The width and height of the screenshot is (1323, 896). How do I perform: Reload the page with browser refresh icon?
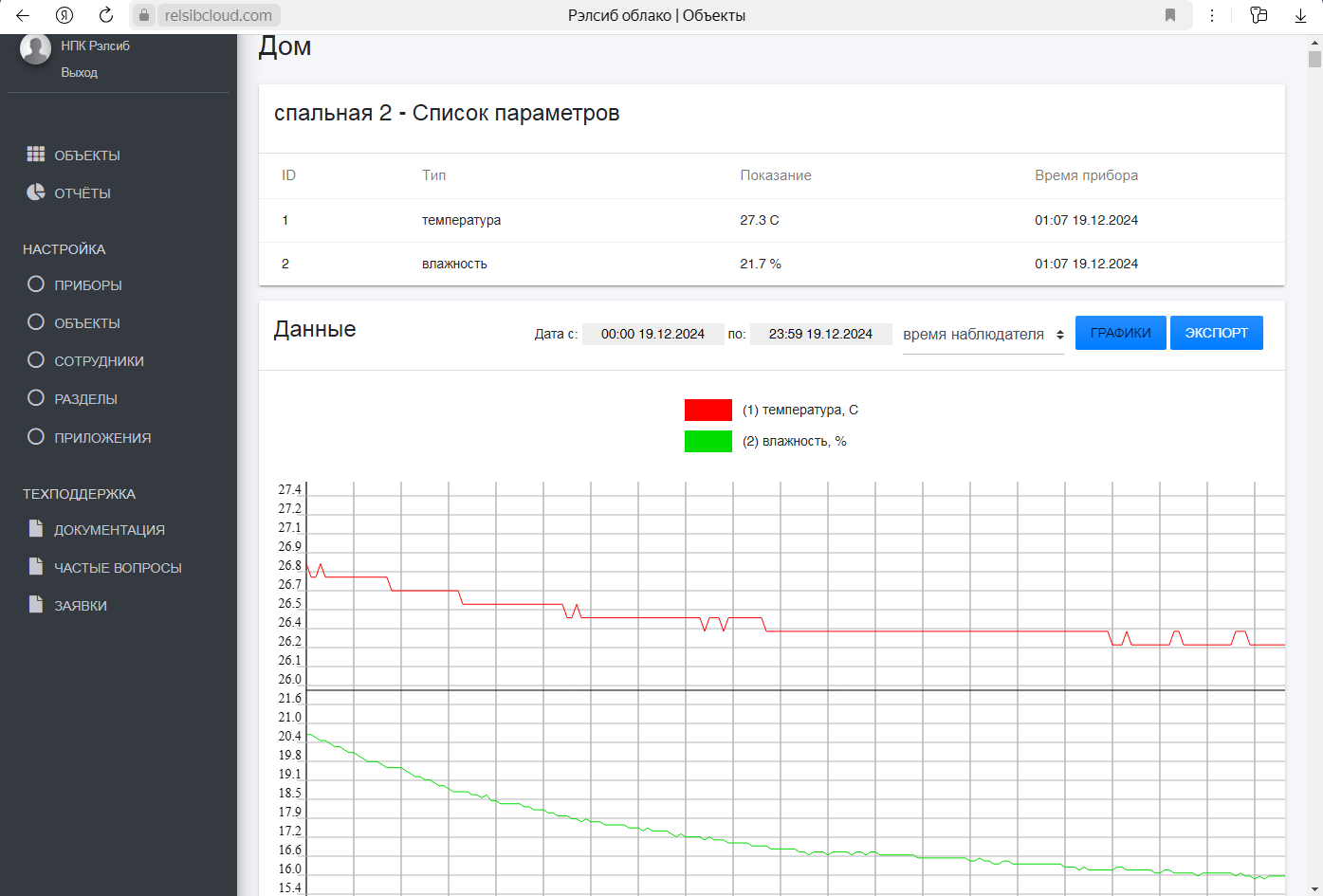pyautogui.click(x=106, y=15)
